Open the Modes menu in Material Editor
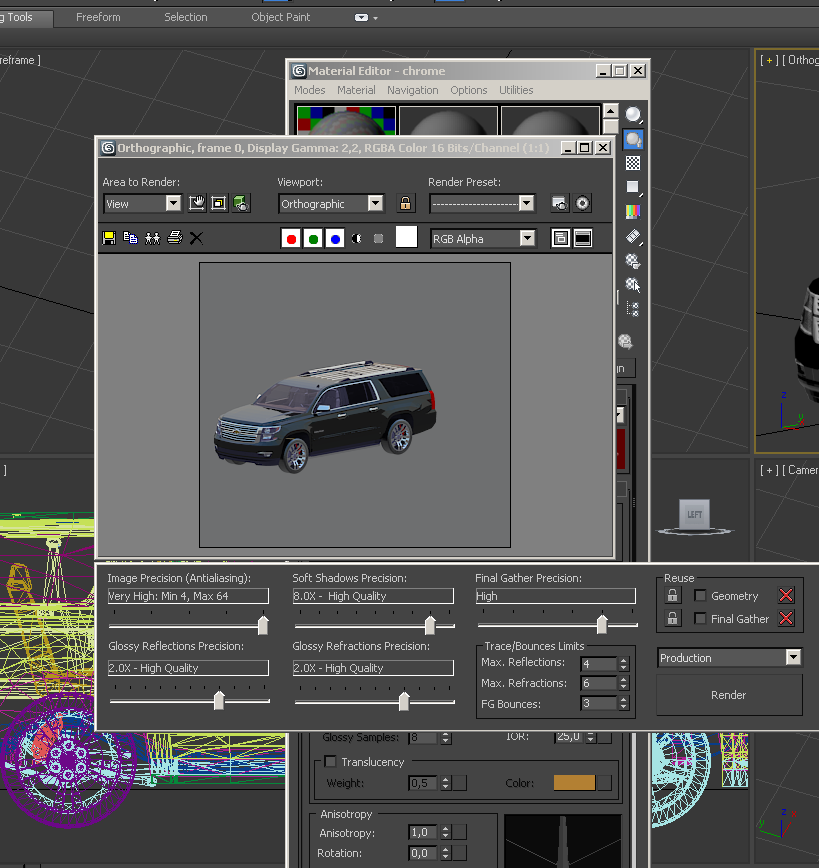The image size is (819, 868). [310, 90]
